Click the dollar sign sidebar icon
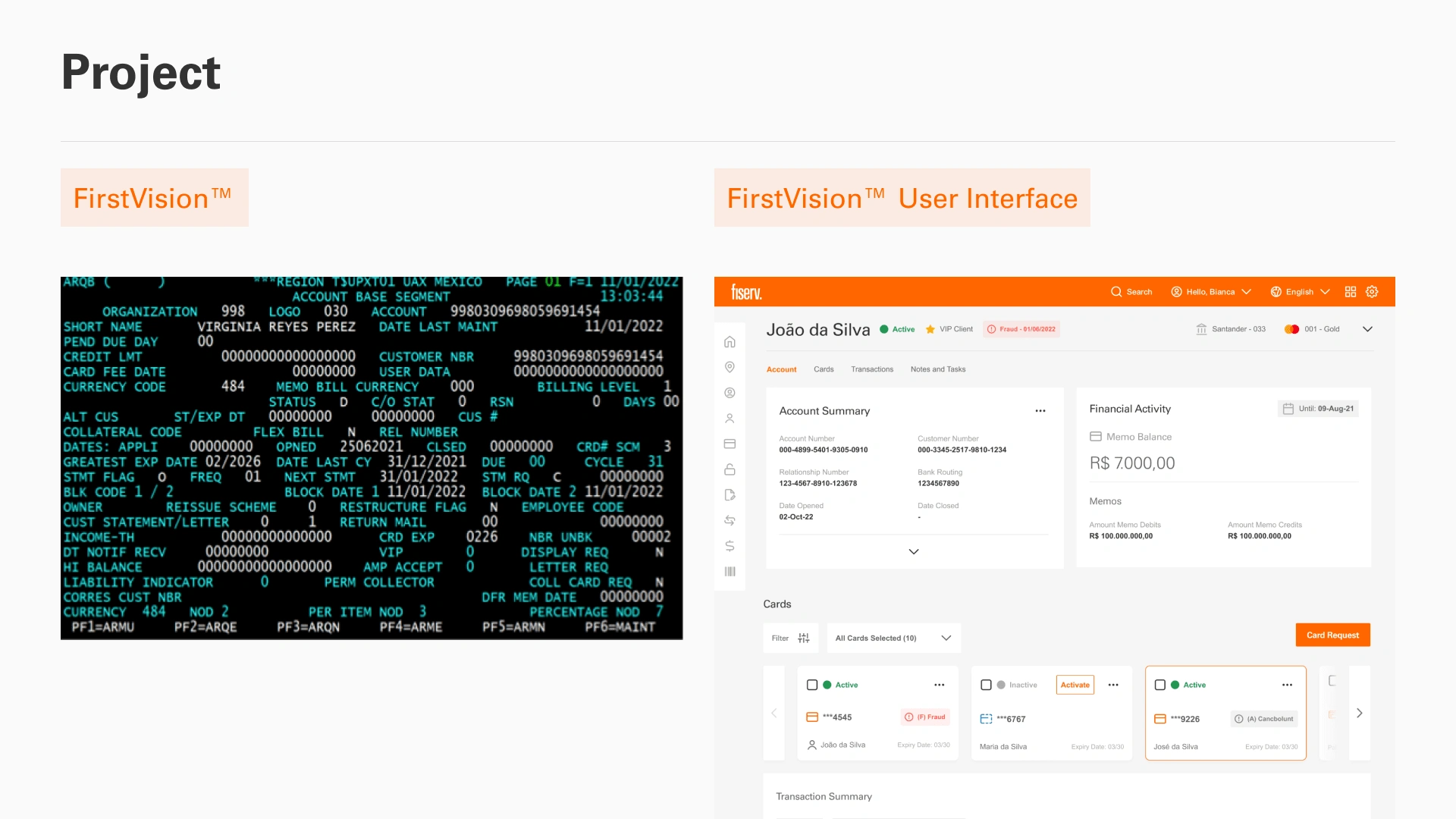 click(x=730, y=546)
